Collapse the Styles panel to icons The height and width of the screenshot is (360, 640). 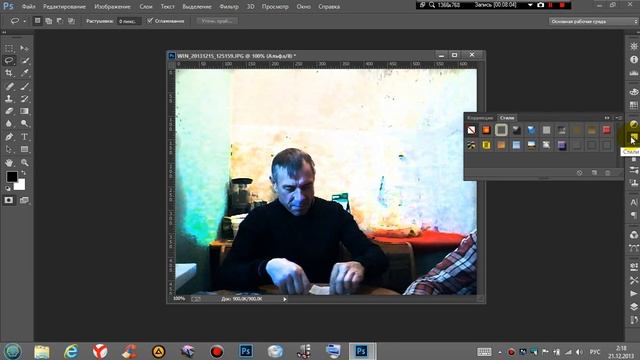(x=607, y=118)
